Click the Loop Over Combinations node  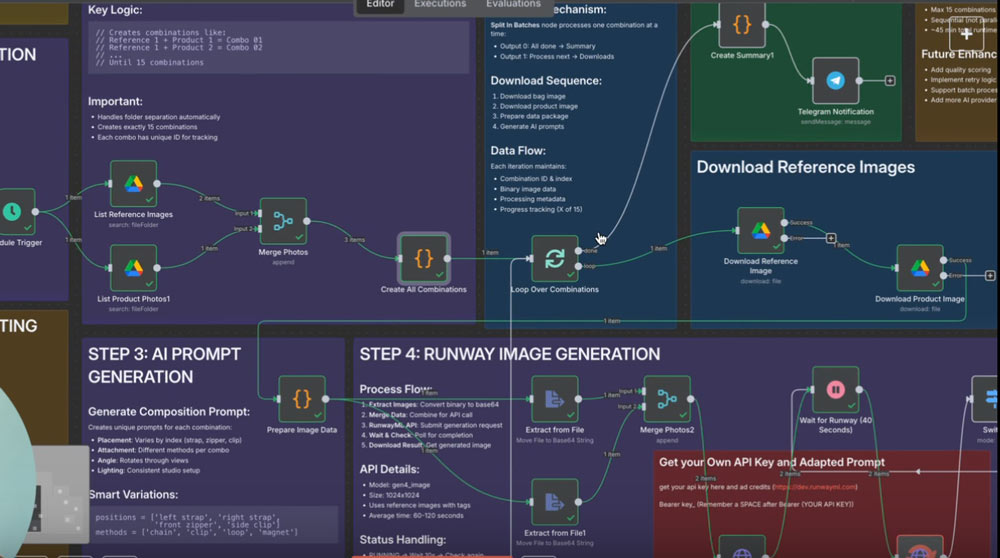pyautogui.click(x=554, y=259)
